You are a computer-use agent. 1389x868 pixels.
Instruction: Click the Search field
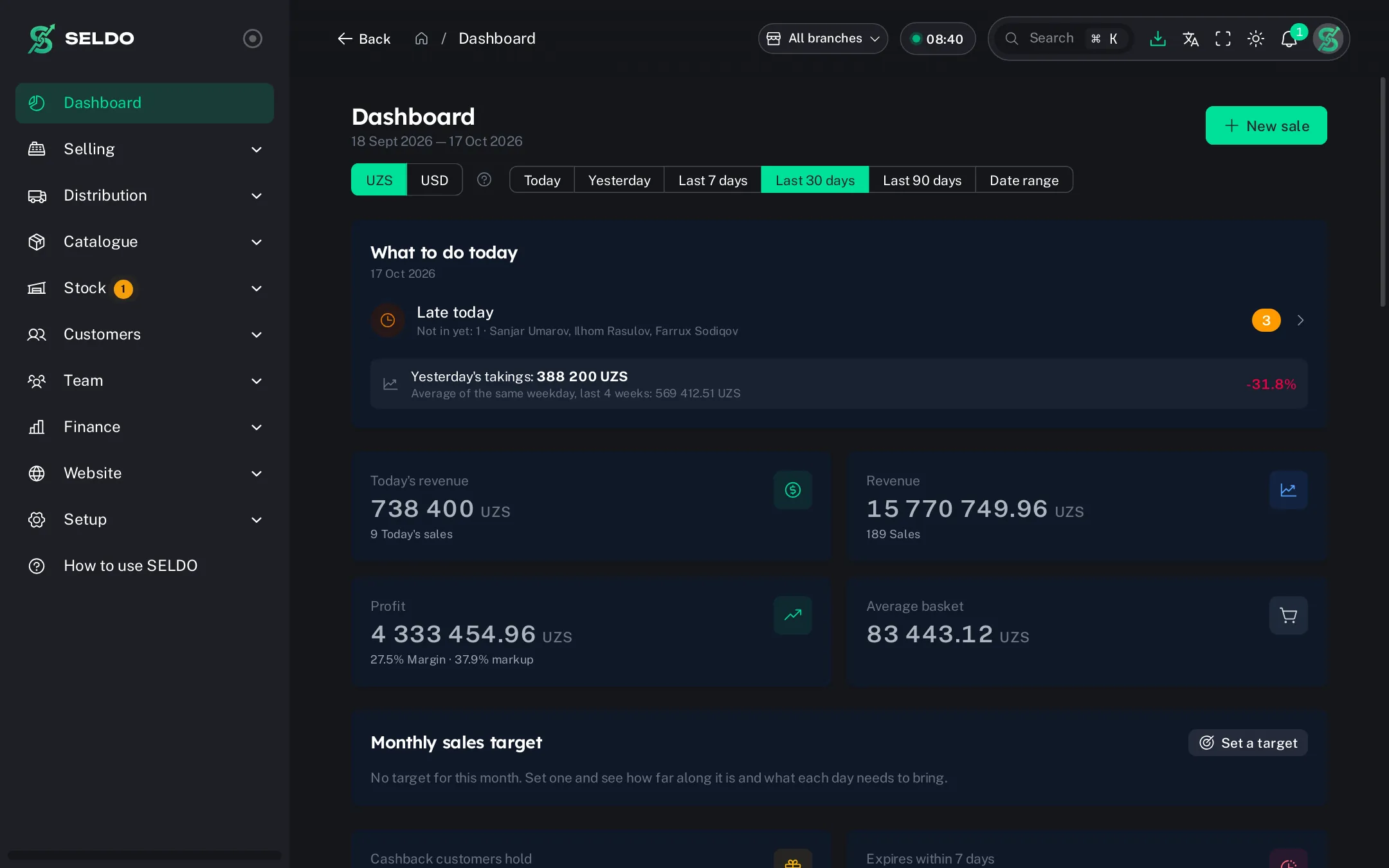pos(1064,39)
